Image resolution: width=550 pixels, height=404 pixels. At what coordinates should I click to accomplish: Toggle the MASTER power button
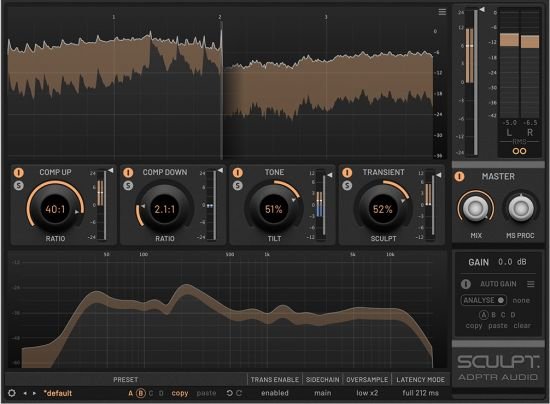click(459, 176)
